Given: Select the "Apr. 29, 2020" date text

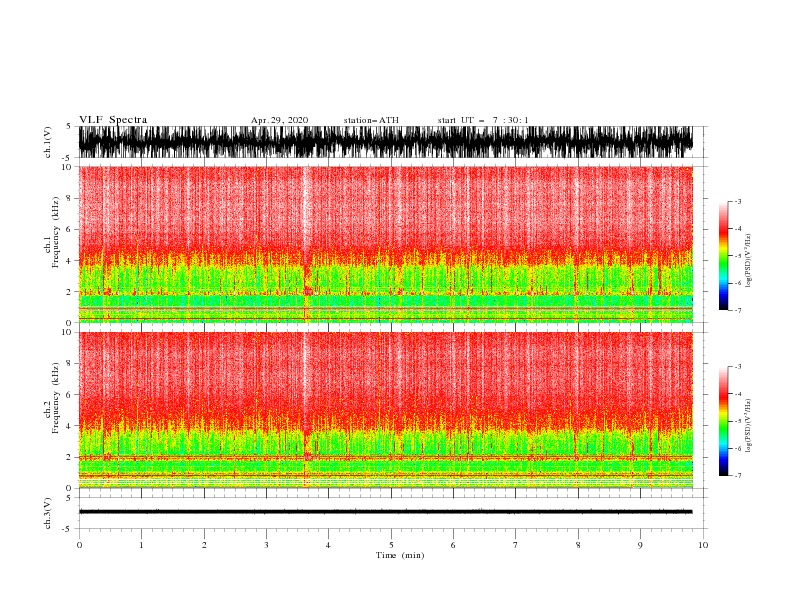Looking at the screenshot, I should (279, 120).
